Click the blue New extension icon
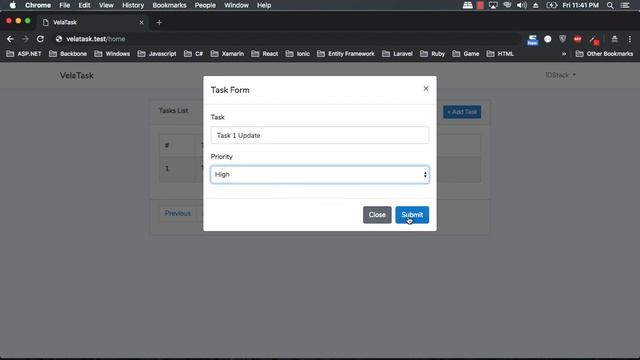The image size is (640, 360). 533,40
